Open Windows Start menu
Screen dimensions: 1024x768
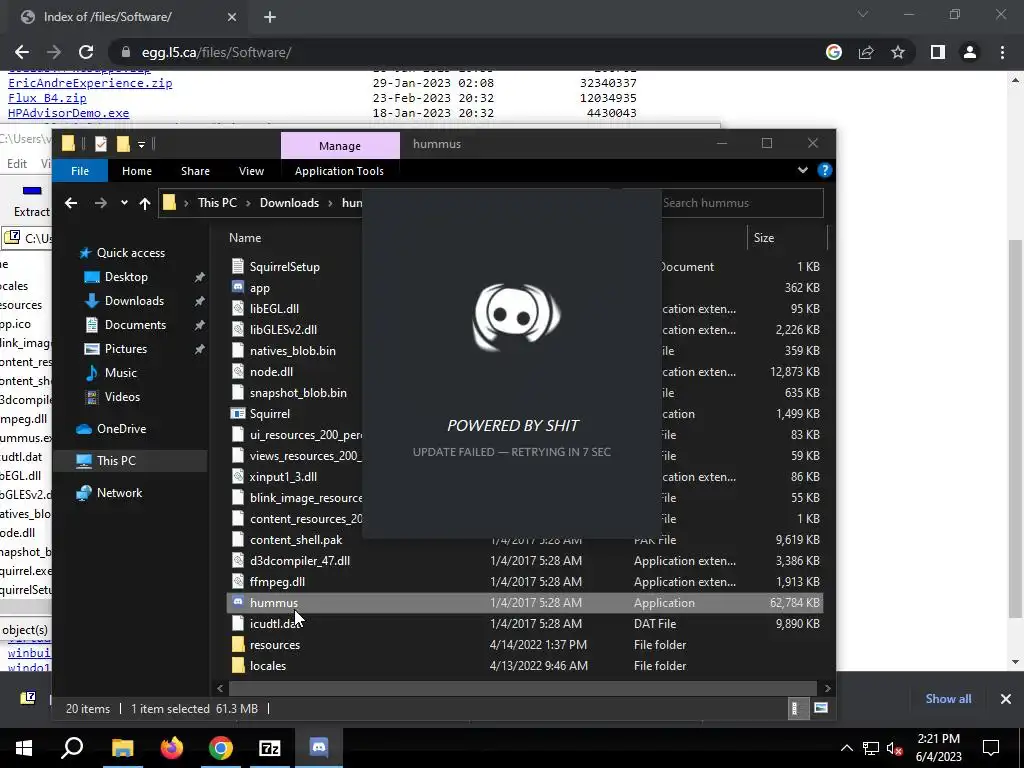(24, 748)
